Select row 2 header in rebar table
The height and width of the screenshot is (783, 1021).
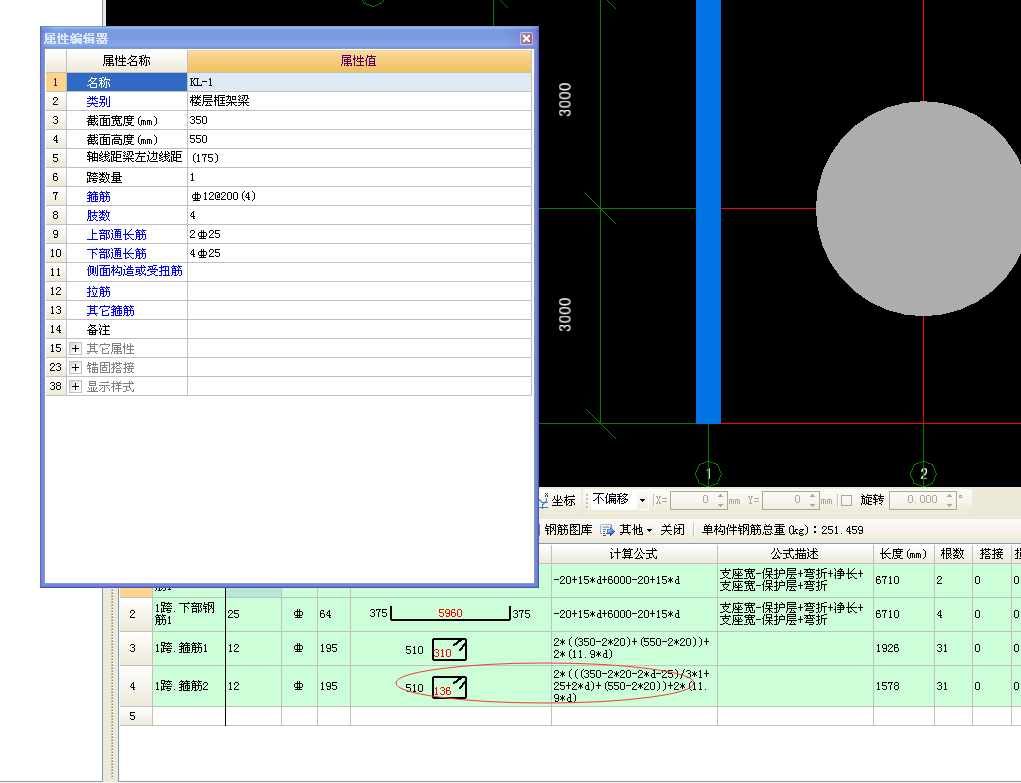135,614
